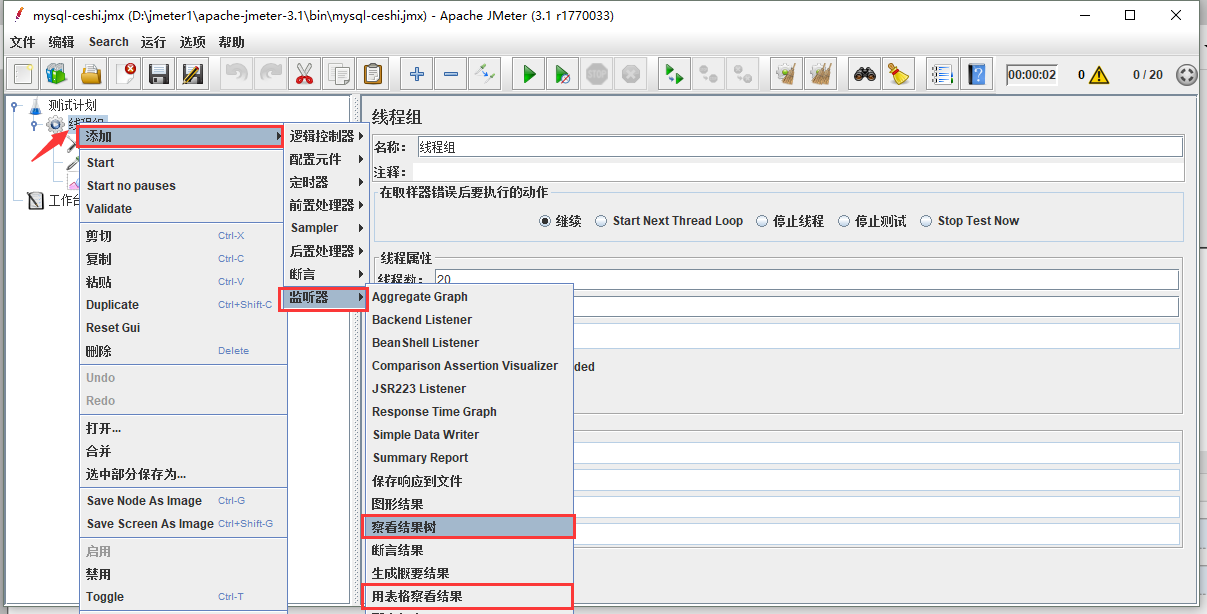Viewport: 1207px width, 614px height.
Task: Choose Save Node As Image entry
Action: [x=183, y=501]
